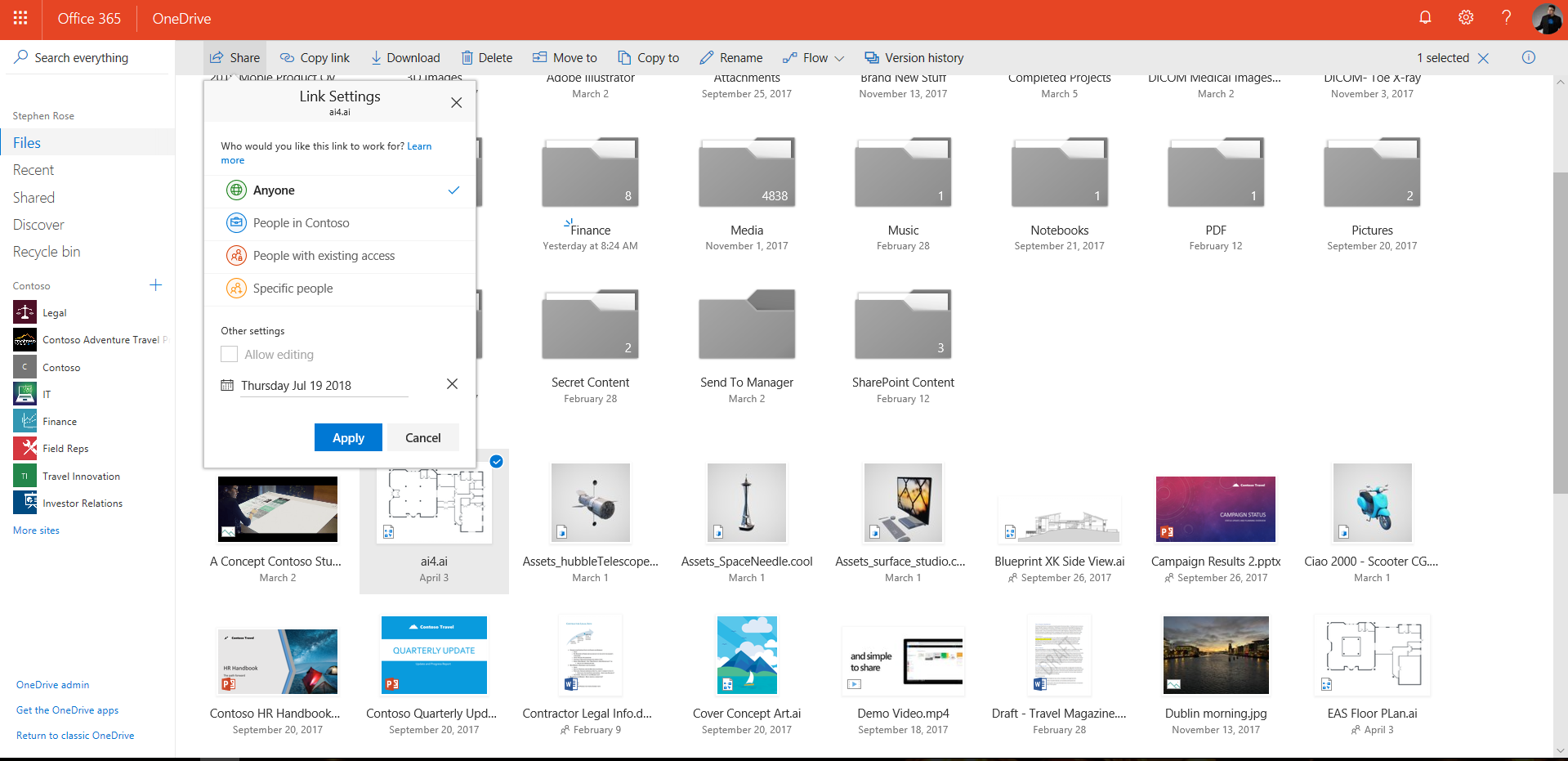Download the selected ai4.ai file
1568x761 pixels.
click(376, 57)
